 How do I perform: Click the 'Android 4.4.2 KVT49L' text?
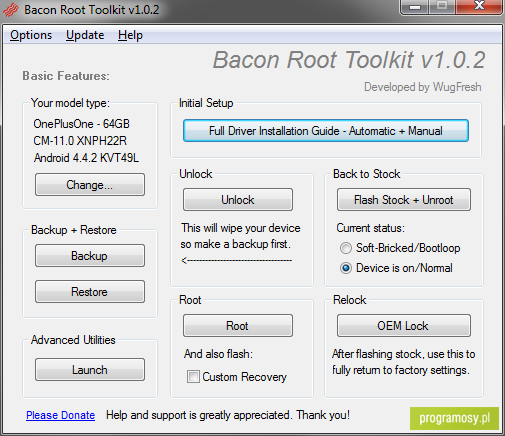86,158
